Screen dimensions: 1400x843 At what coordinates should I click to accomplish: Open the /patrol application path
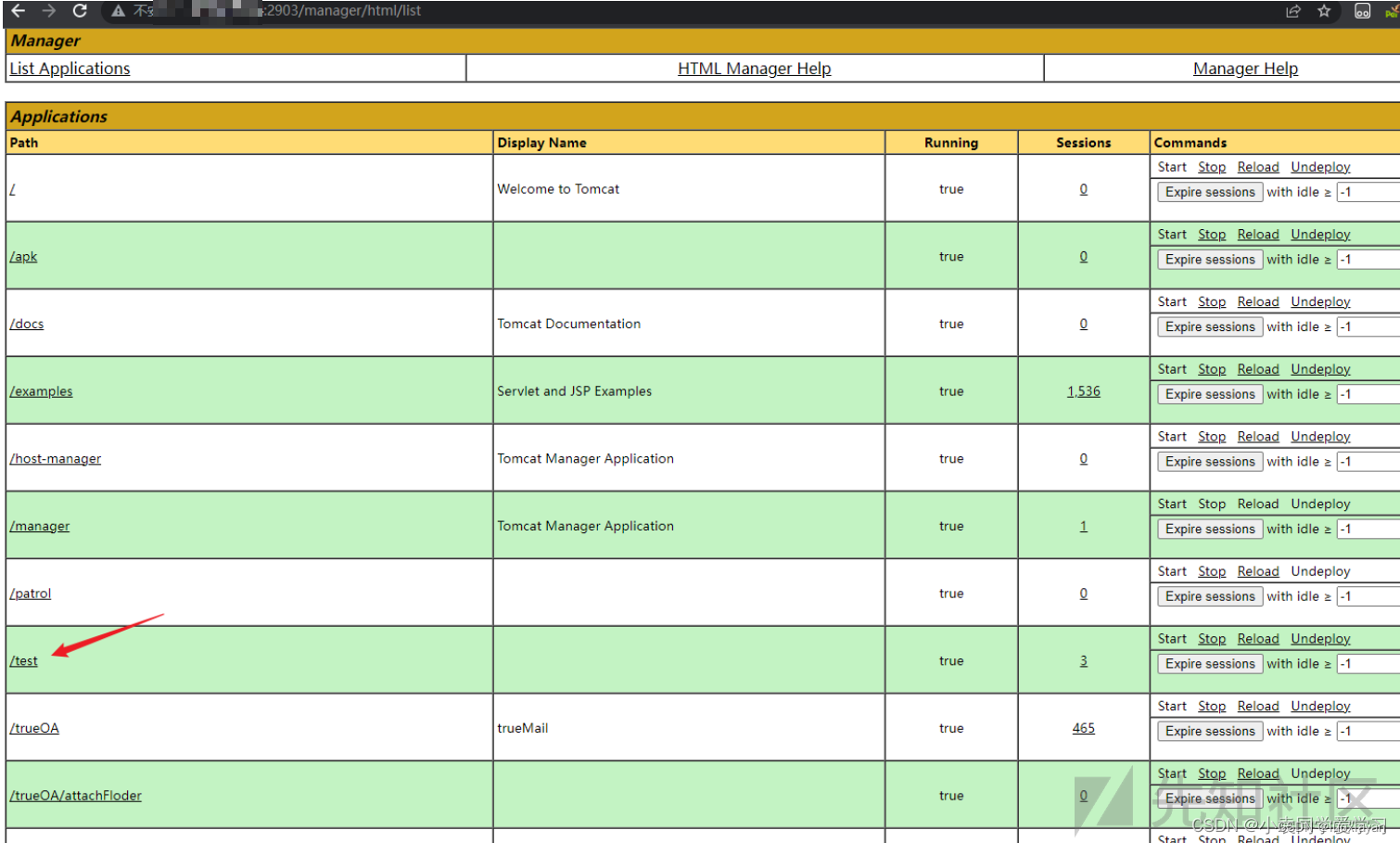pos(31,594)
